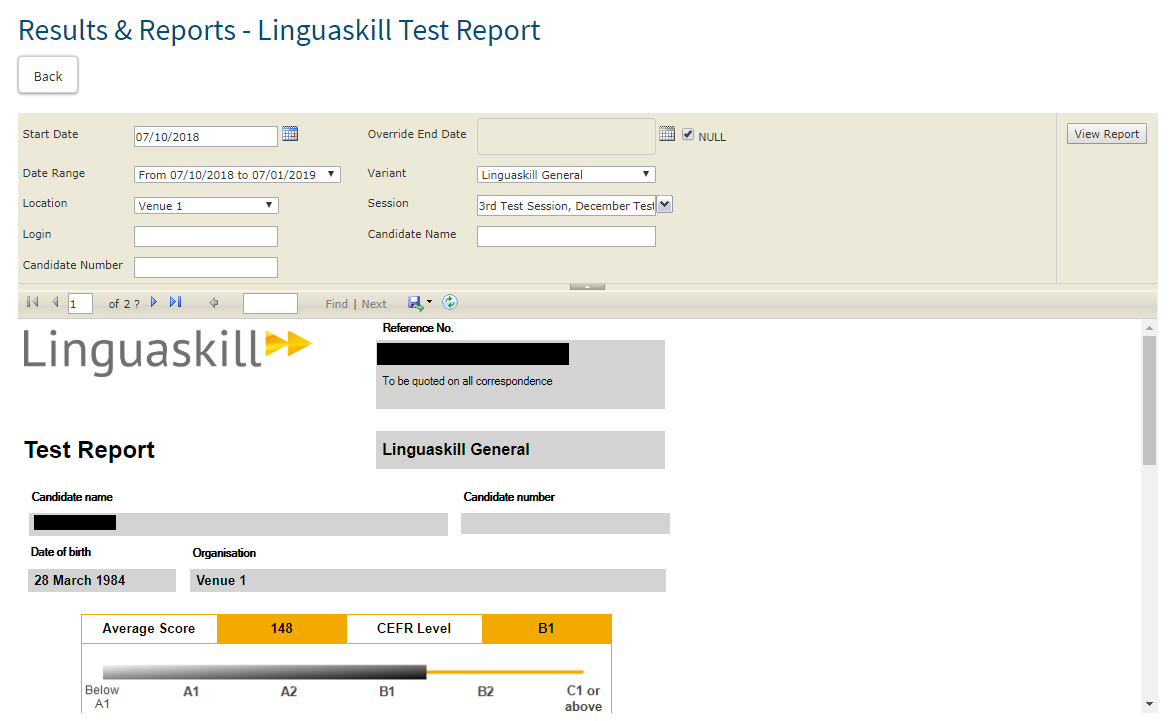Viewport: 1170px width, 721px height.
Task: Click the current page number box
Action: point(80,303)
